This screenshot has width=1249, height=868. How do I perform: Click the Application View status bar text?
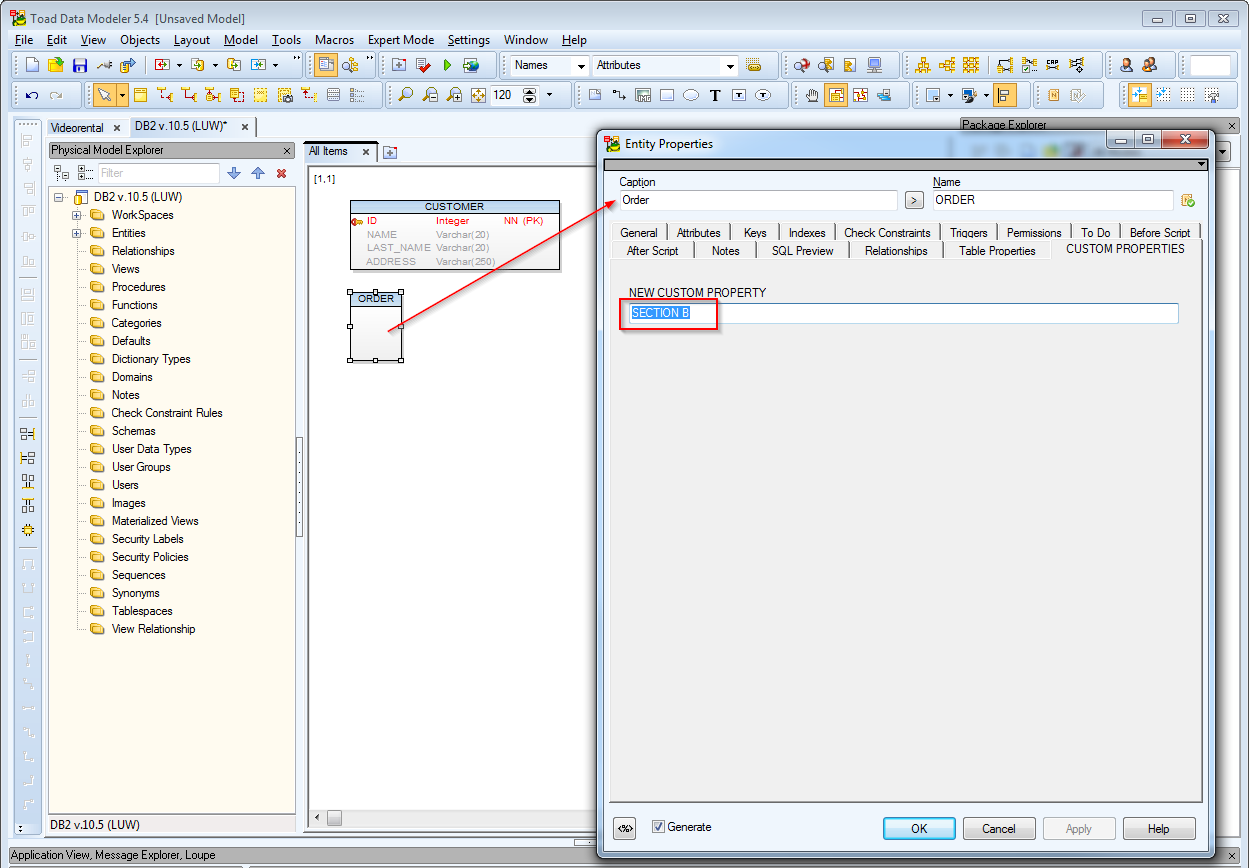(113, 855)
